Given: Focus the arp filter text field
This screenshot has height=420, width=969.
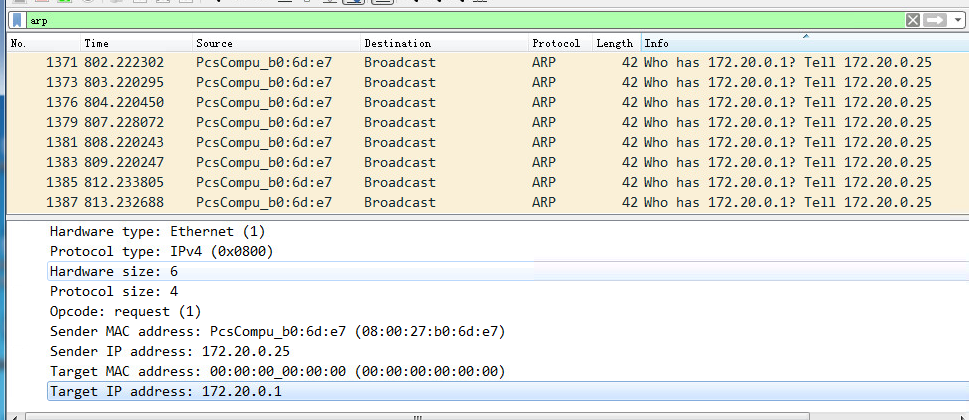Looking at the screenshot, I should tap(465, 20).
